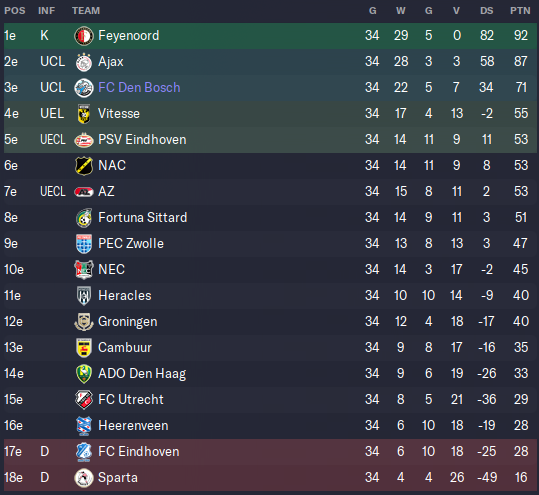Sort by the DS column header
Image resolution: width=539 pixels, height=495 pixels.
(x=486, y=11)
